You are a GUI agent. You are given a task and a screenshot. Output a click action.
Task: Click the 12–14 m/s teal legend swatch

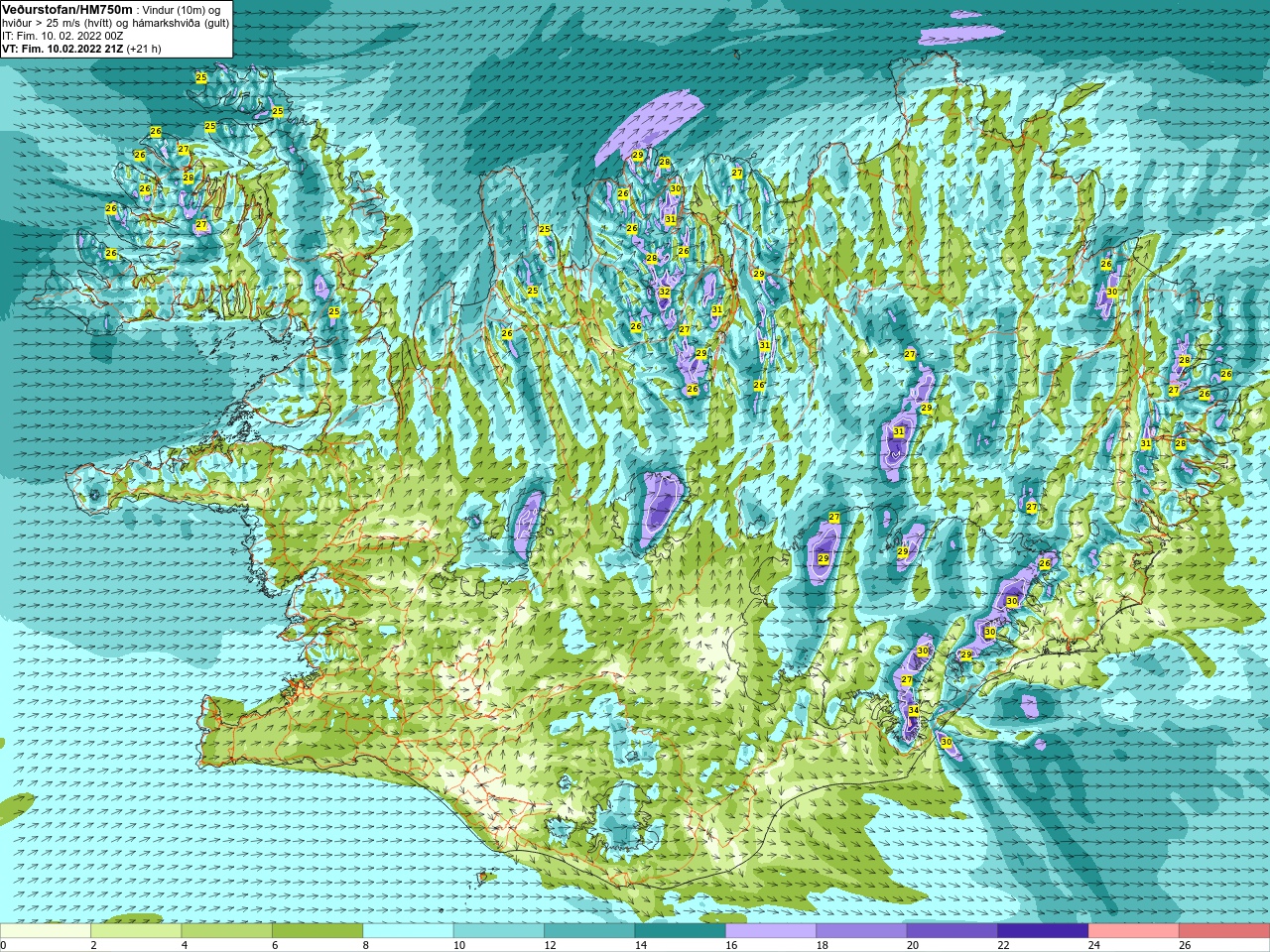click(x=589, y=931)
